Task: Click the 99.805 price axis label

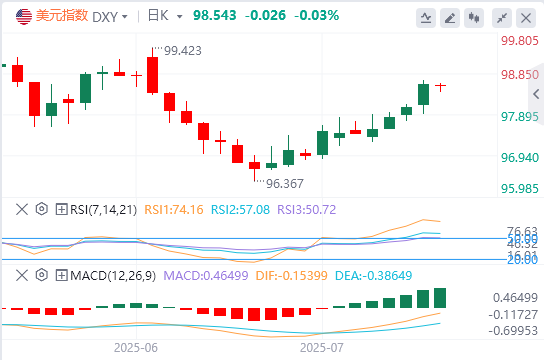Action: tap(520, 41)
